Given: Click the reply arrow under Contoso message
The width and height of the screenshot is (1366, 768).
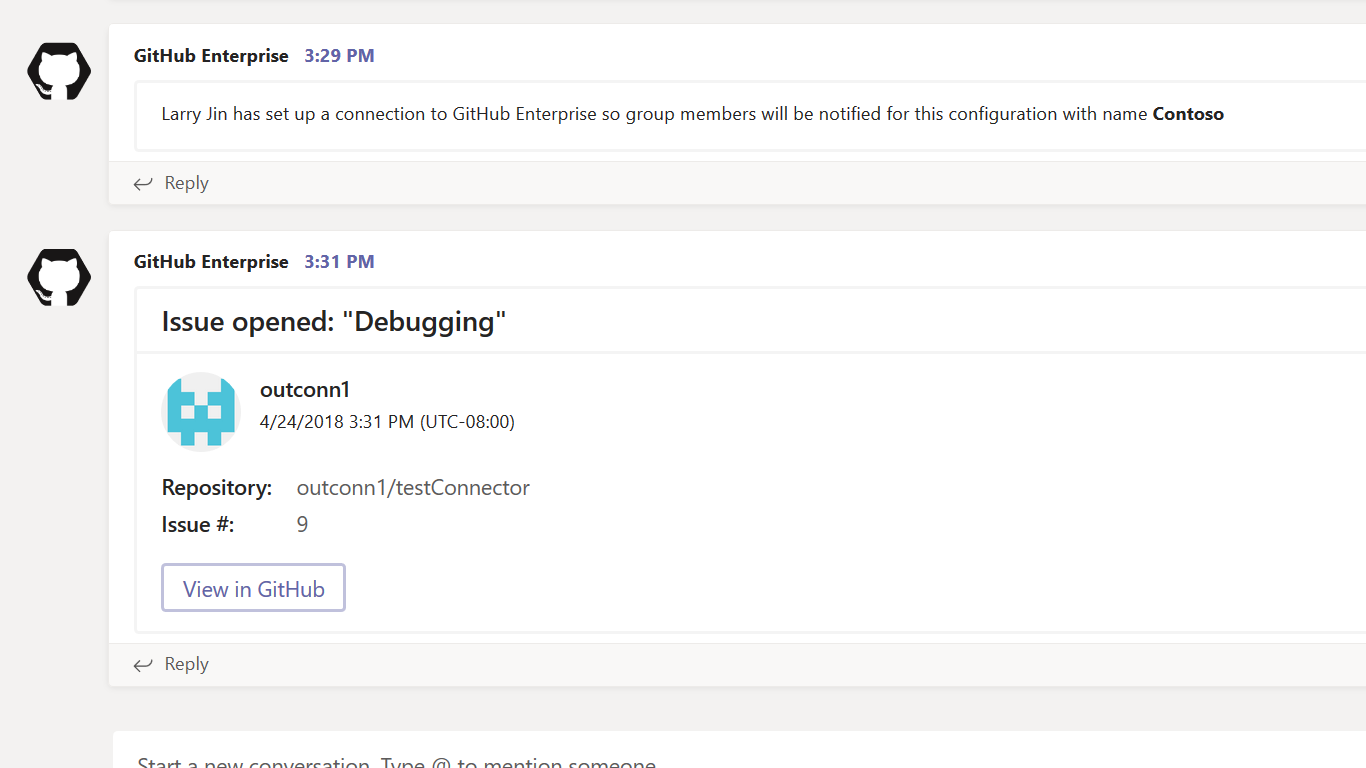Looking at the screenshot, I should [x=143, y=183].
